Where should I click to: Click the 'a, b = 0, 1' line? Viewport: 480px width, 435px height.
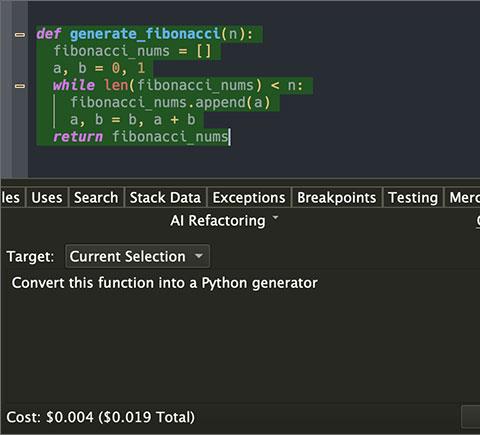click(x=99, y=68)
